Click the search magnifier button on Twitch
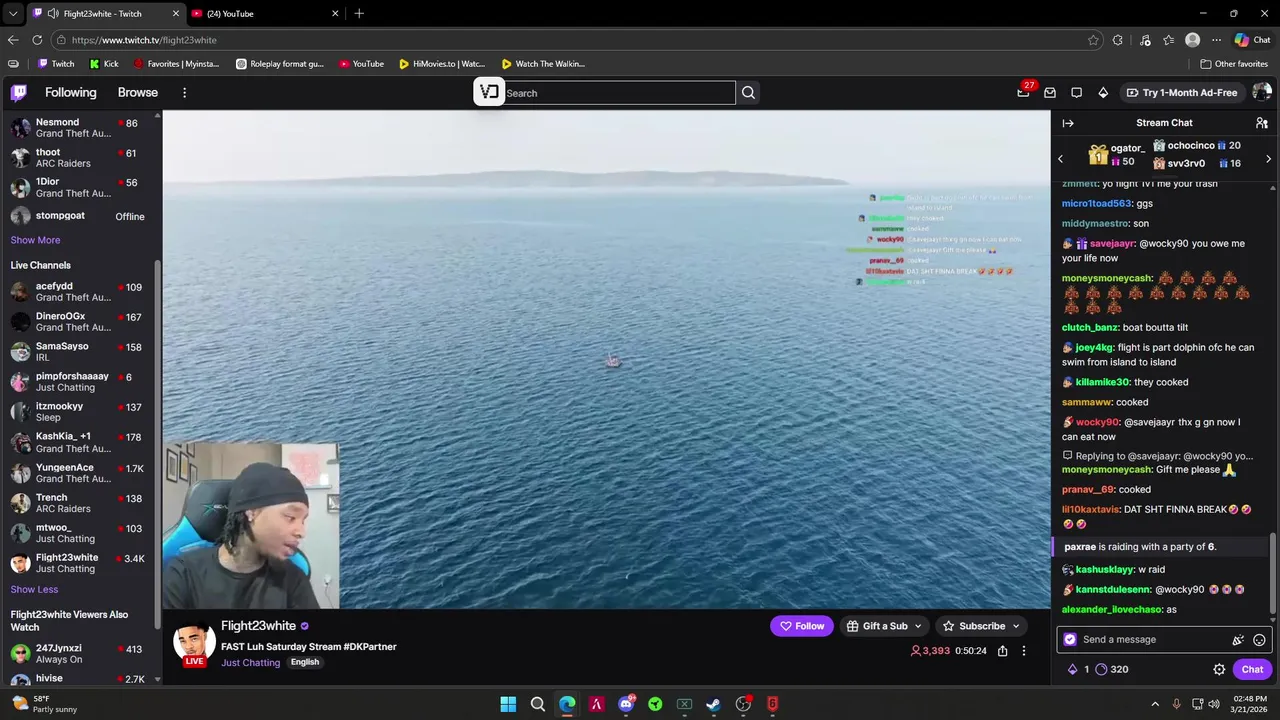 [x=748, y=93]
